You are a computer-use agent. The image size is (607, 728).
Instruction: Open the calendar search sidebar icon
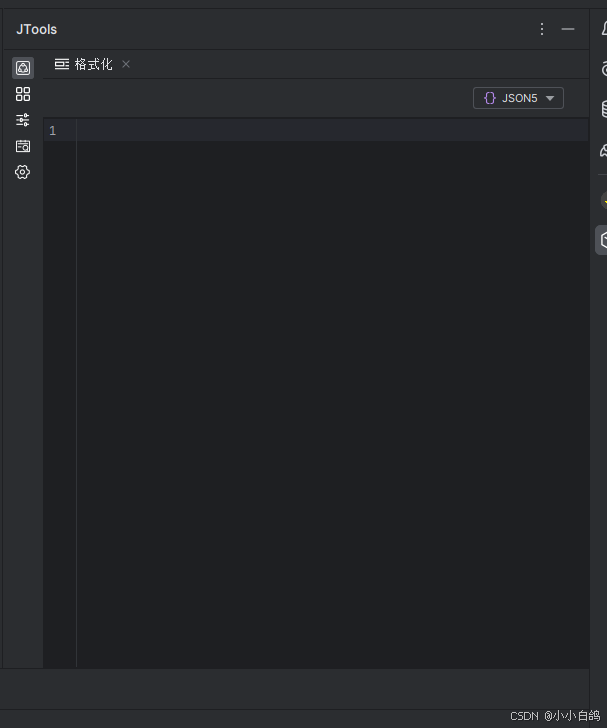click(23, 146)
